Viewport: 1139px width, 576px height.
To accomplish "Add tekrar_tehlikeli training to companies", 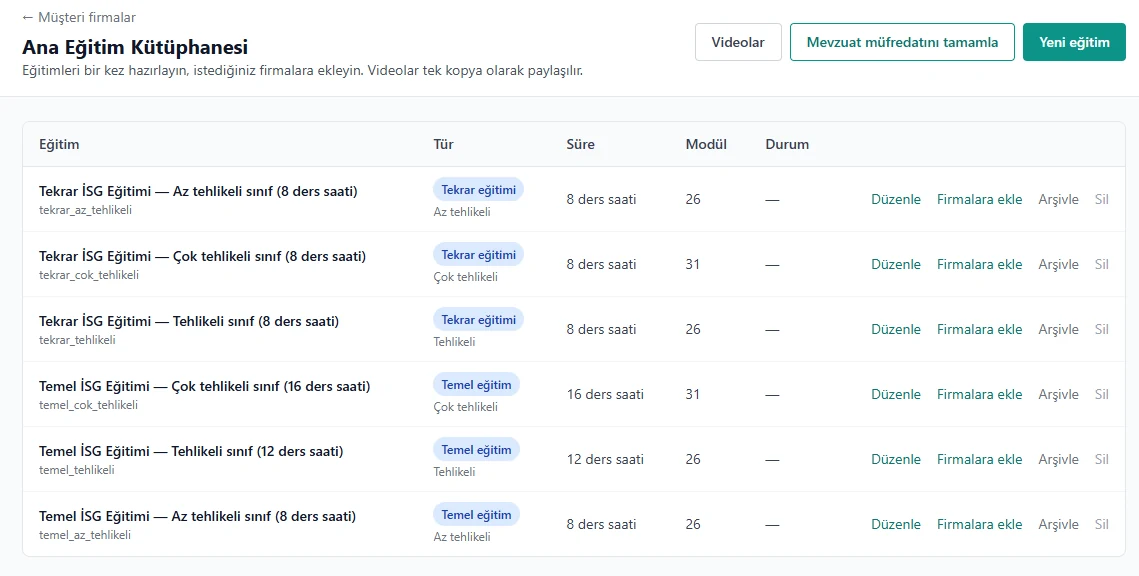I will (979, 329).
